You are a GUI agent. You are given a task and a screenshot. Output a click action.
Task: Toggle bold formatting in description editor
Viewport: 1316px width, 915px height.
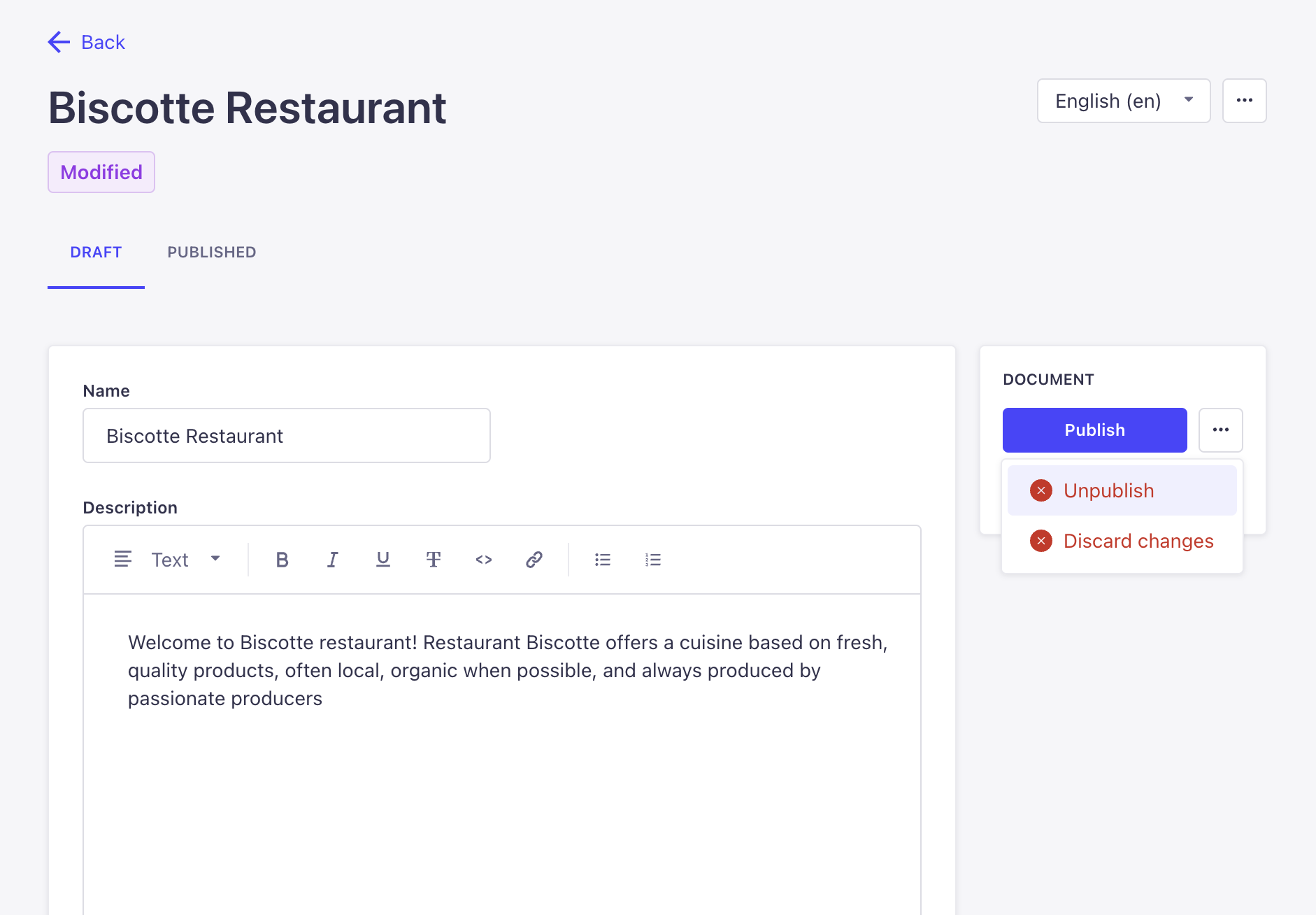pos(282,560)
